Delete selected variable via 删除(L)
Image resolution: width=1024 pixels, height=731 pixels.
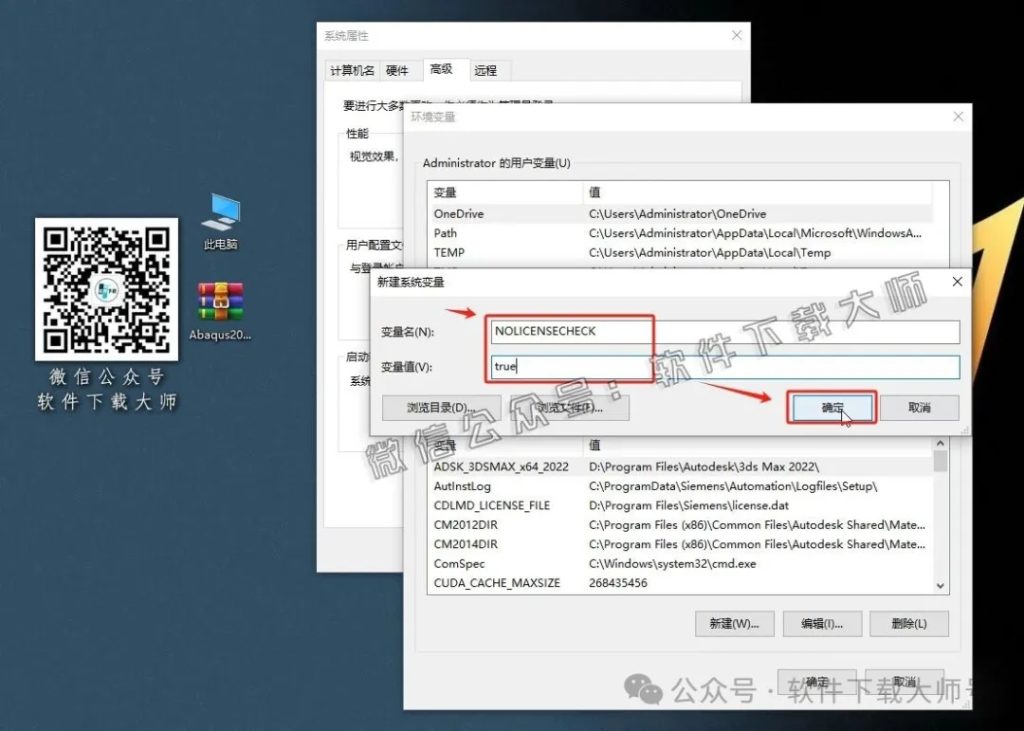pos(908,623)
